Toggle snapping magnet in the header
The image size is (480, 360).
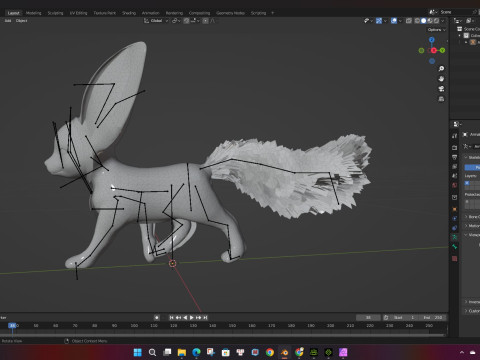click(x=187, y=21)
